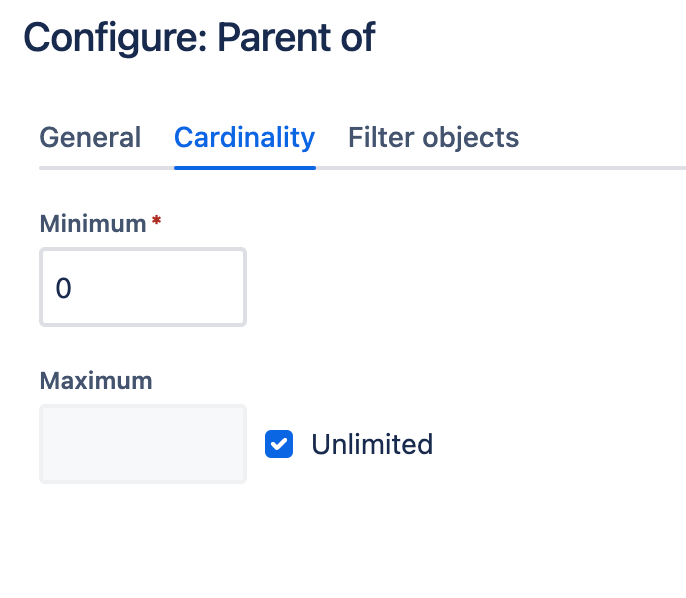Click the word "Configure" in the title
This screenshot has width=686, height=598.
113,38
